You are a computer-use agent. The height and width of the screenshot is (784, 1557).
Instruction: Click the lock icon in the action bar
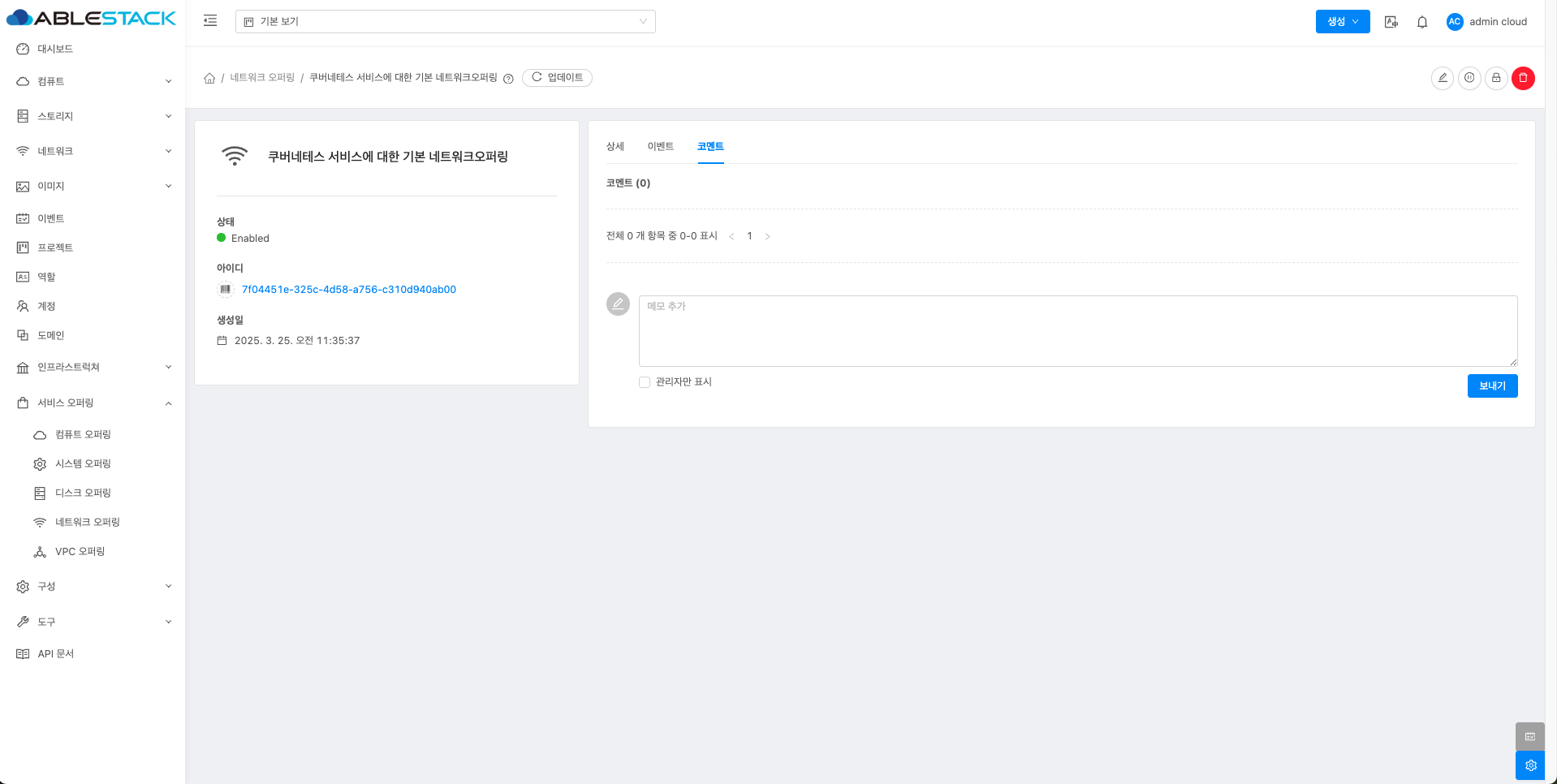1496,78
